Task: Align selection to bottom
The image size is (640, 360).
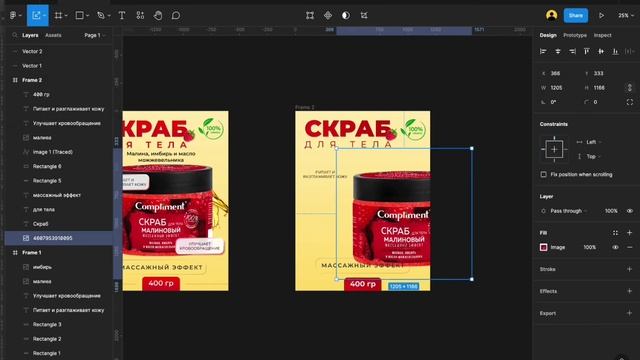Action: 615,51
